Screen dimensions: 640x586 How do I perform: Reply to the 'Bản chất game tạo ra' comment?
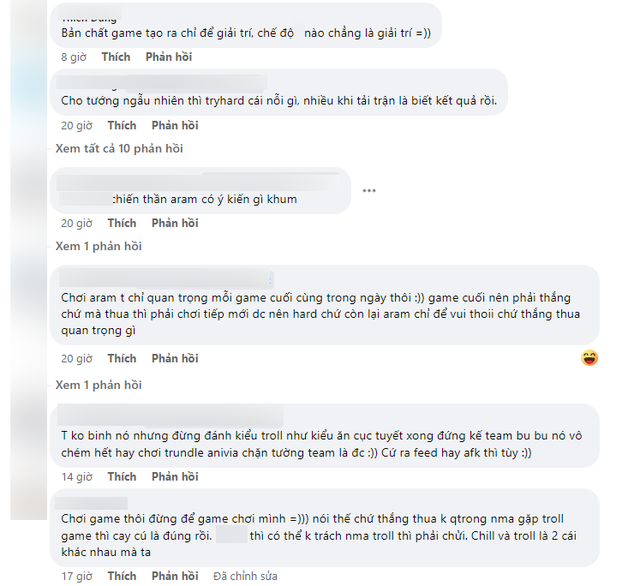(168, 57)
